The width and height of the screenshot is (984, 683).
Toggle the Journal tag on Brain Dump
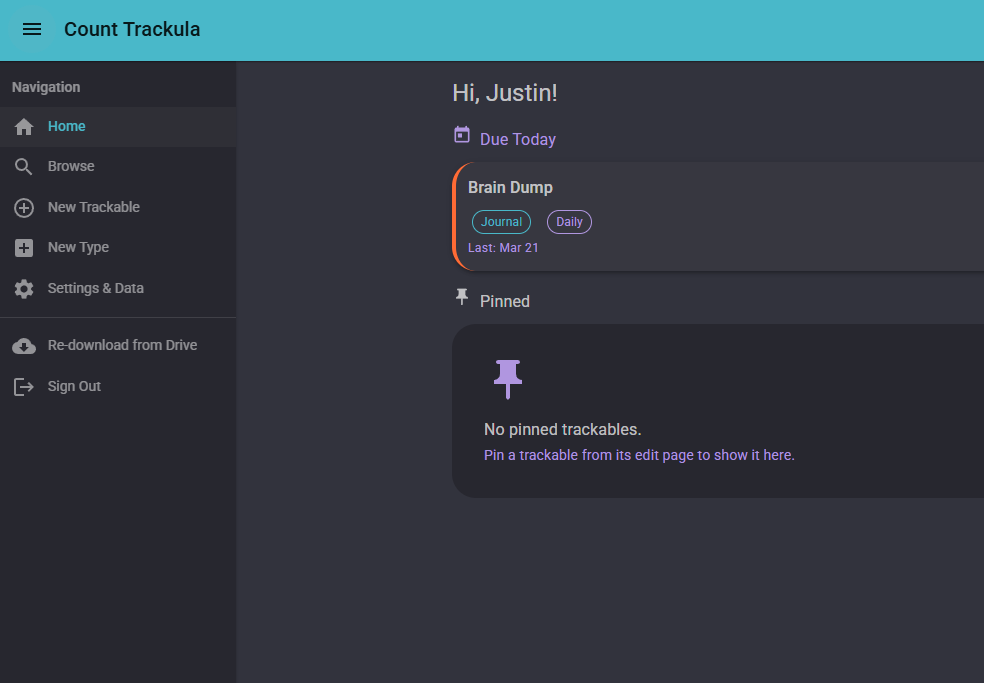[x=501, y=221]
